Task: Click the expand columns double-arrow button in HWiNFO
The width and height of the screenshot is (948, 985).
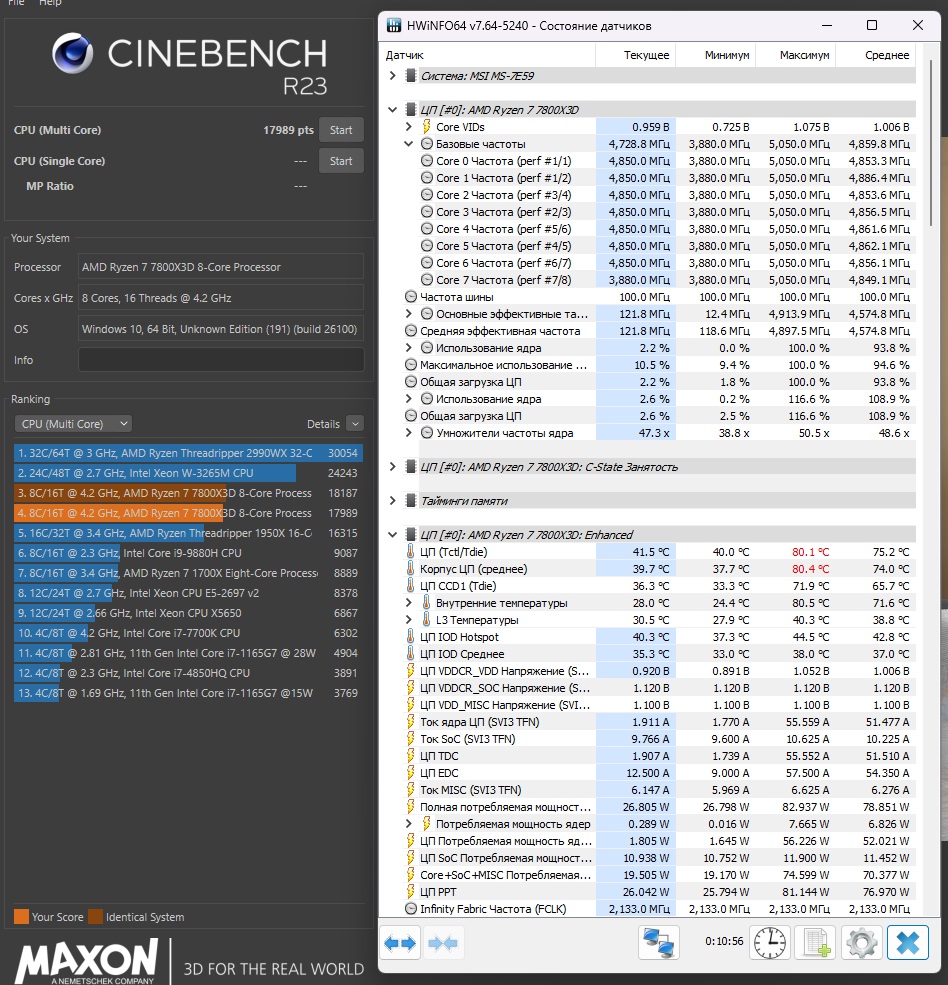Action: [400, 942]
